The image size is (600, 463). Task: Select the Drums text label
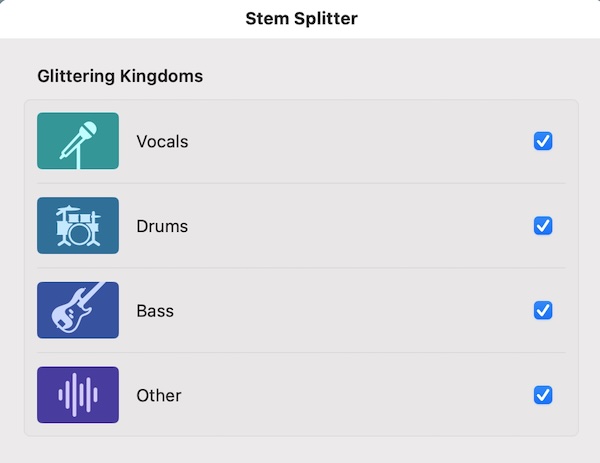click(x=162, y=226)
